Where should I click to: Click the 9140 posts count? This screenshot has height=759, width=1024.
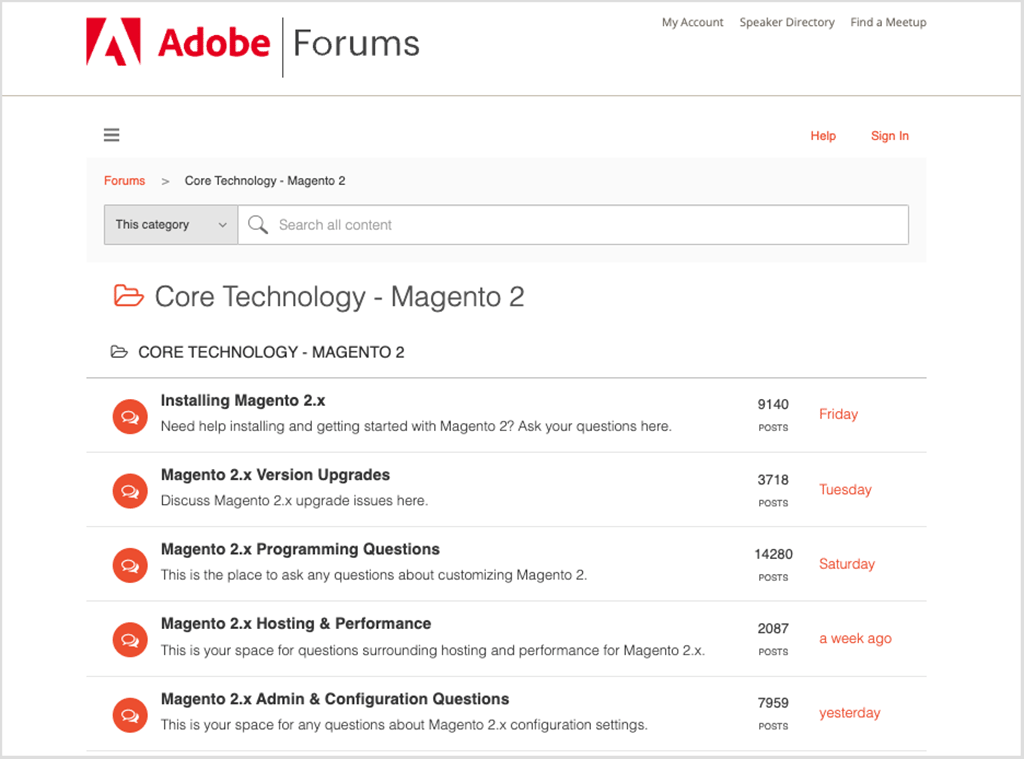coord(773,405)
